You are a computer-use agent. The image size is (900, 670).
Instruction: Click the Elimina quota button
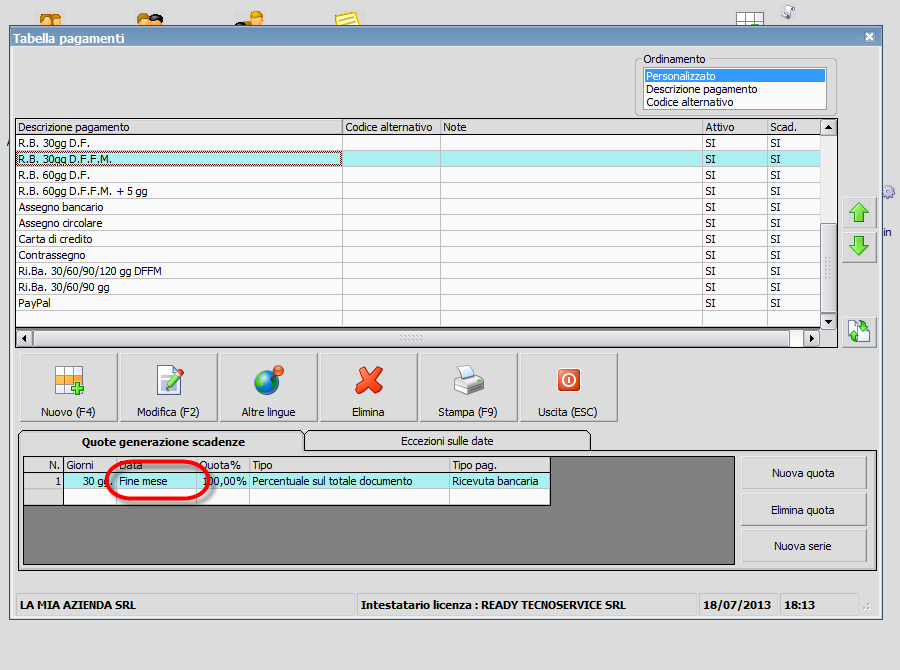(803, 510)
